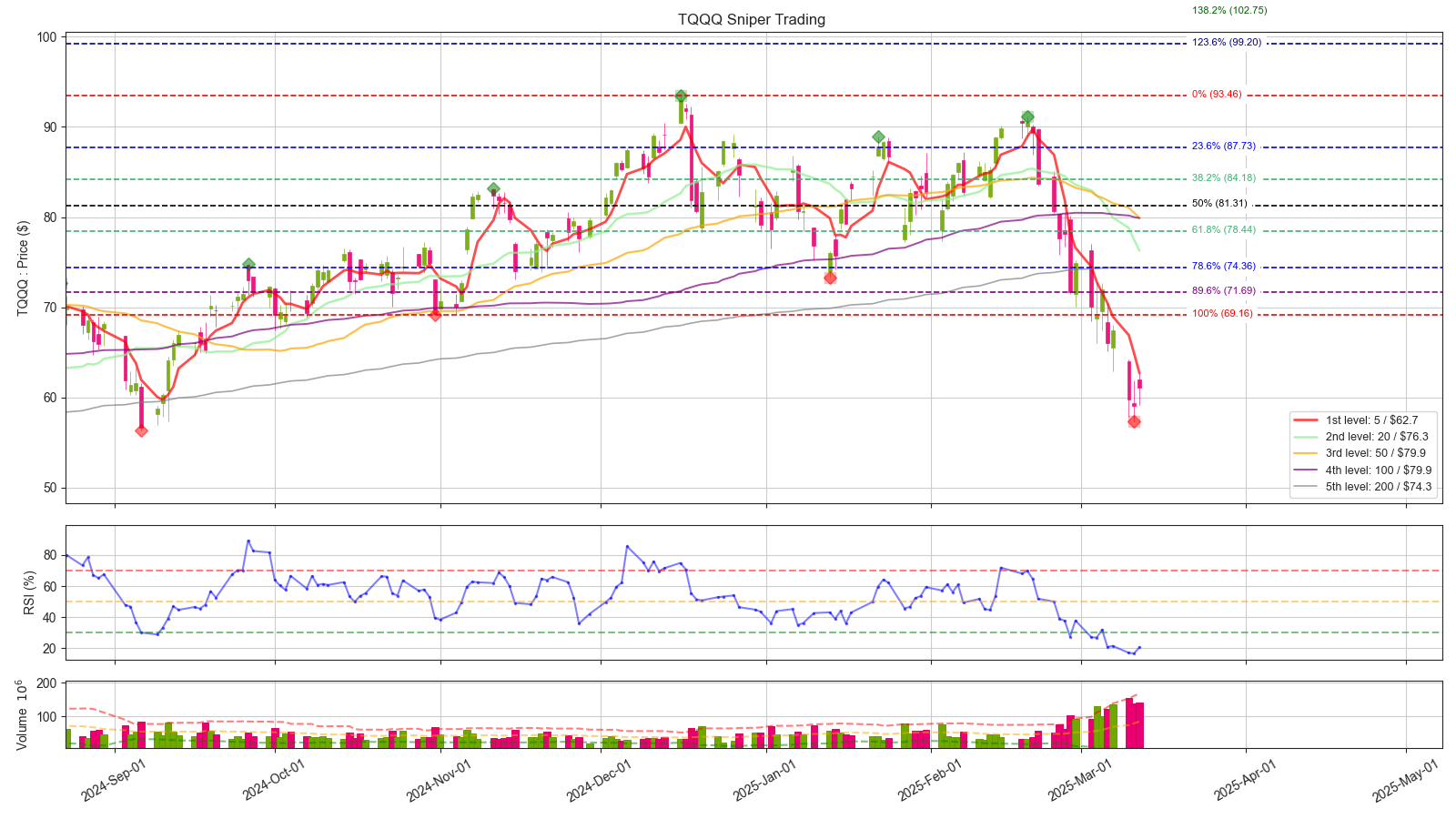Click the 23.6% (87.73) level label
The image size is (1456, 819).
1224,146
